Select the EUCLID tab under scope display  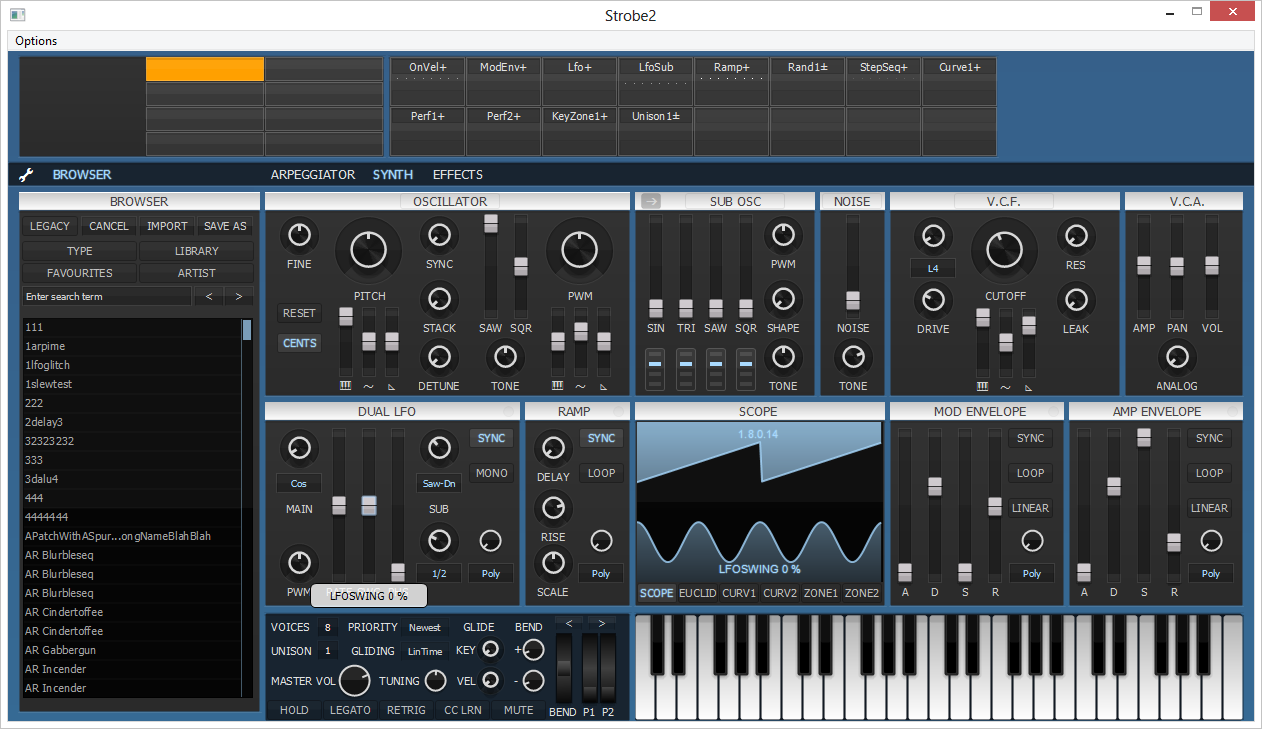point(697,593)
